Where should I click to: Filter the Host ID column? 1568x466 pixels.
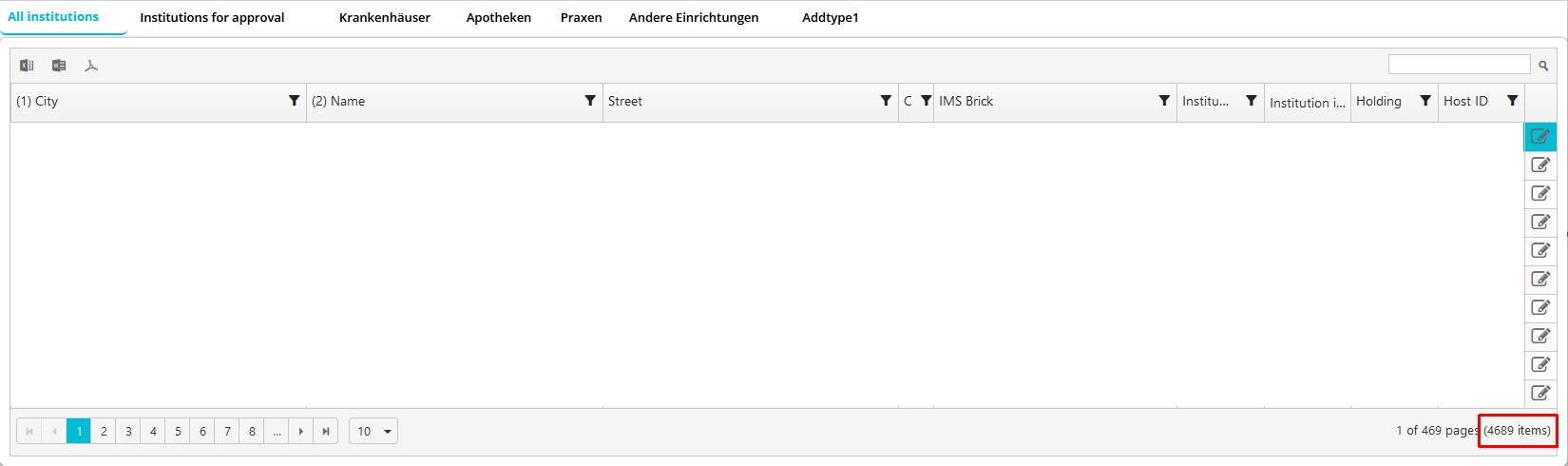[x=1512, y=101]
